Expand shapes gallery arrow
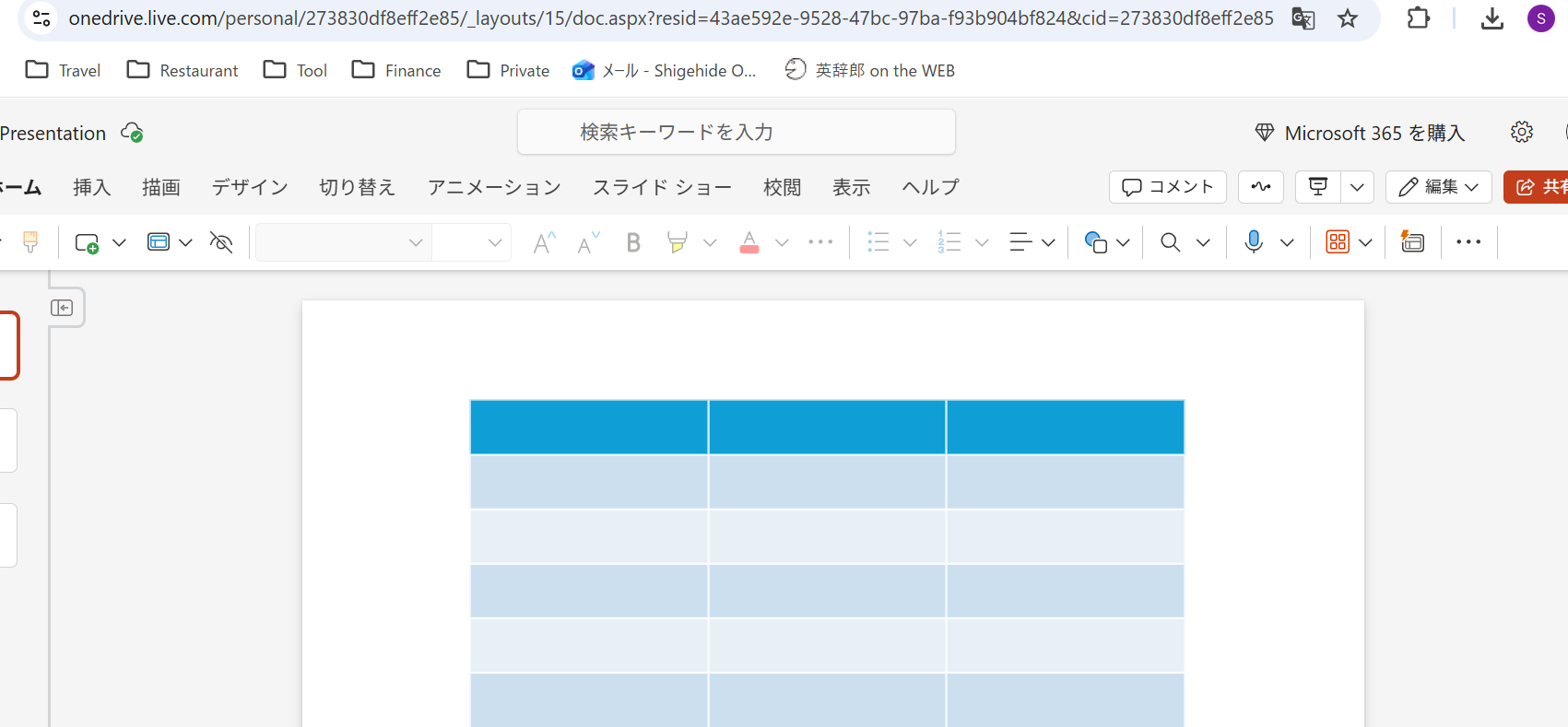The height and width of the screenshot is (727, 1568). point(1123,242)
